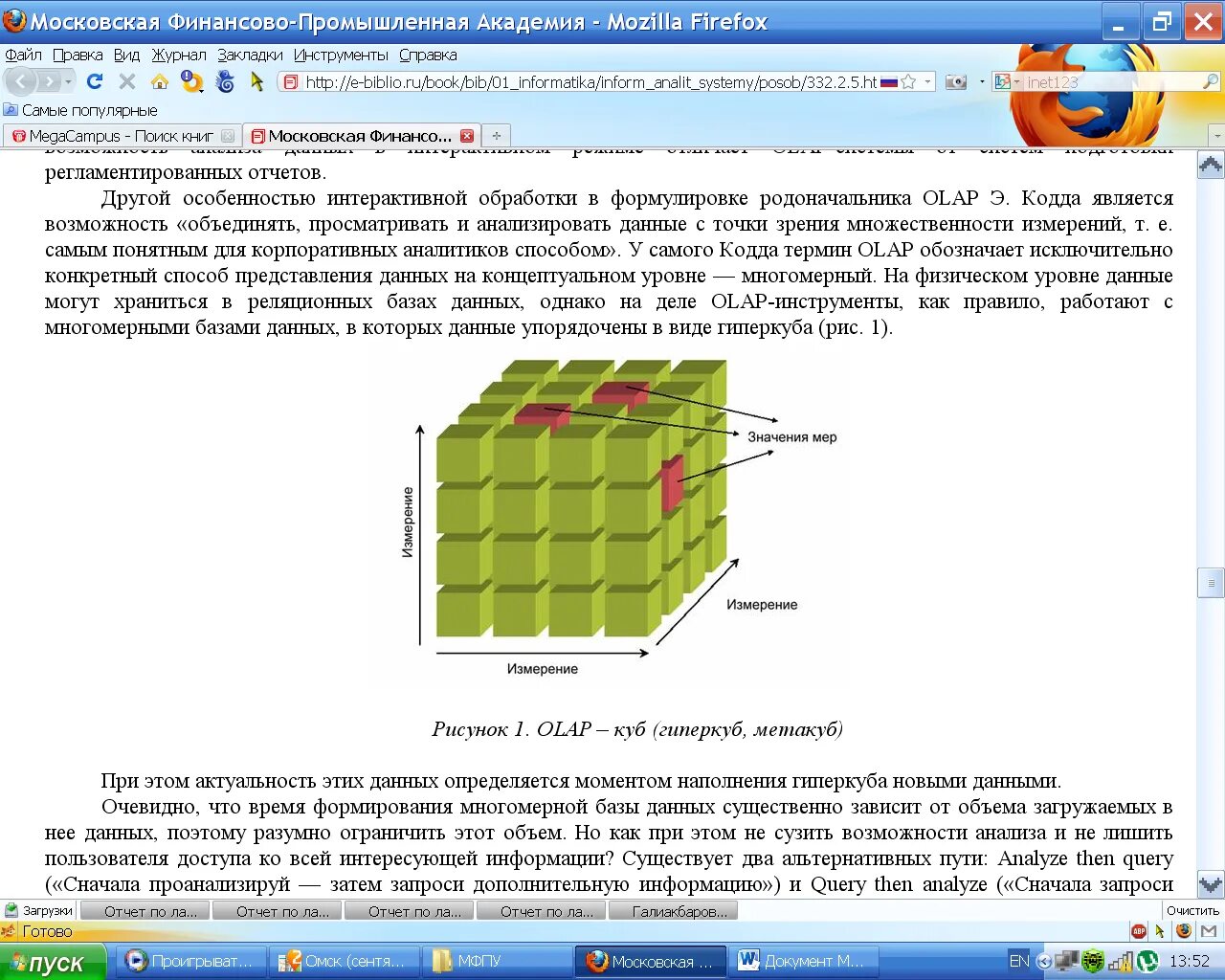Open the Инструменты menu
1225x980 pixels.
(341, 55)
